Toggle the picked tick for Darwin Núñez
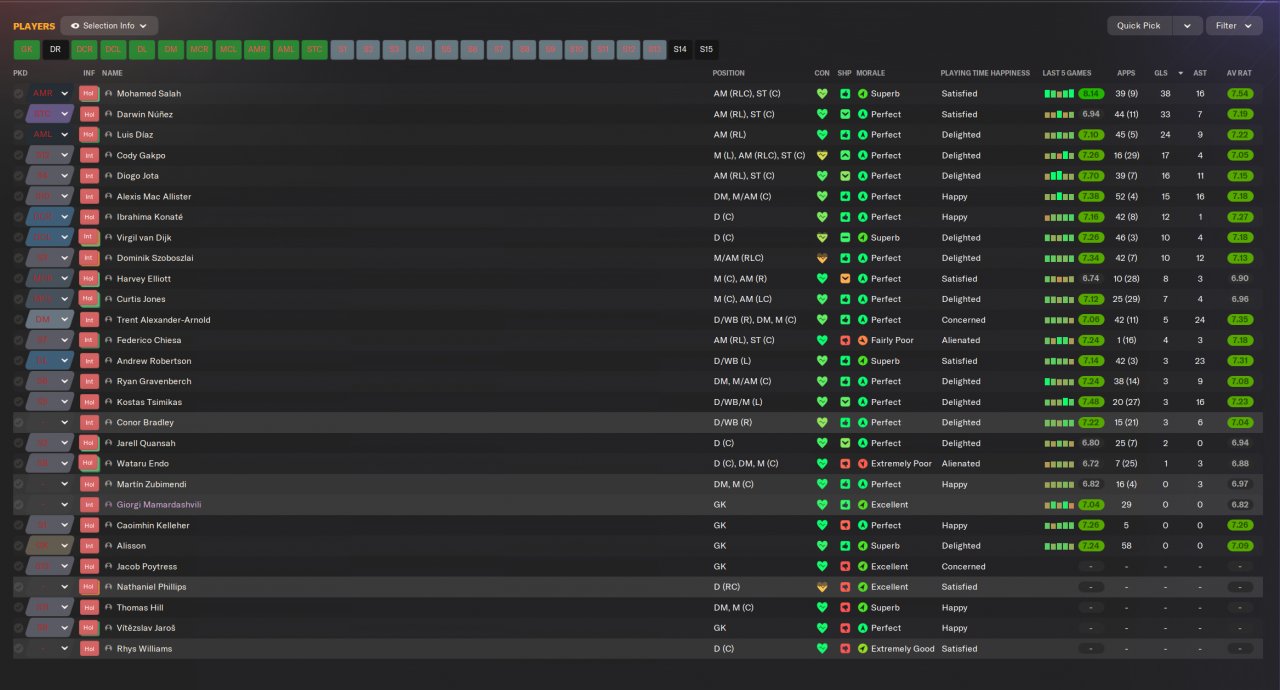The height and width of the screenshot is (690, 1280). point(18,114)
